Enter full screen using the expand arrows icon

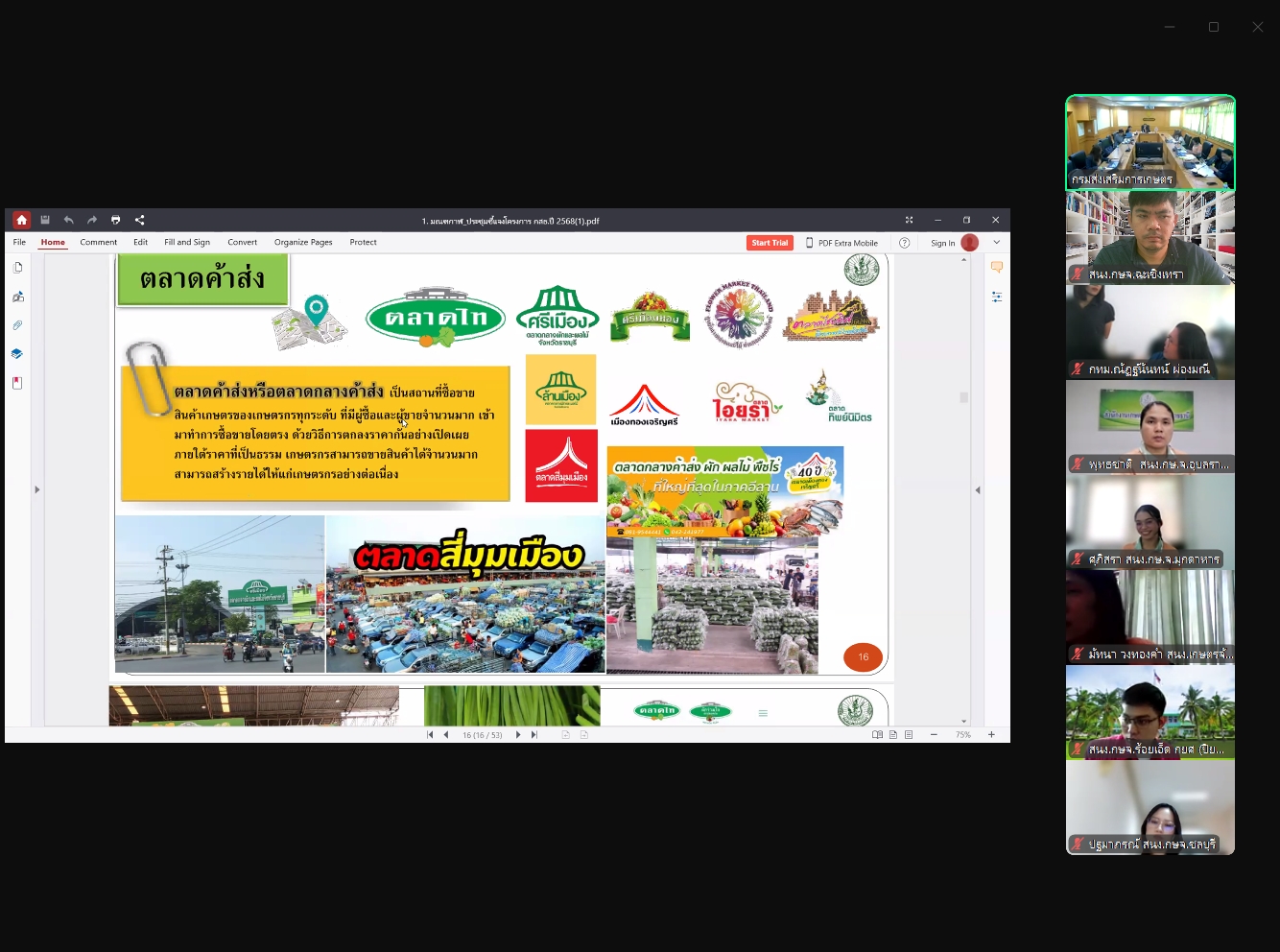(909, 220)
